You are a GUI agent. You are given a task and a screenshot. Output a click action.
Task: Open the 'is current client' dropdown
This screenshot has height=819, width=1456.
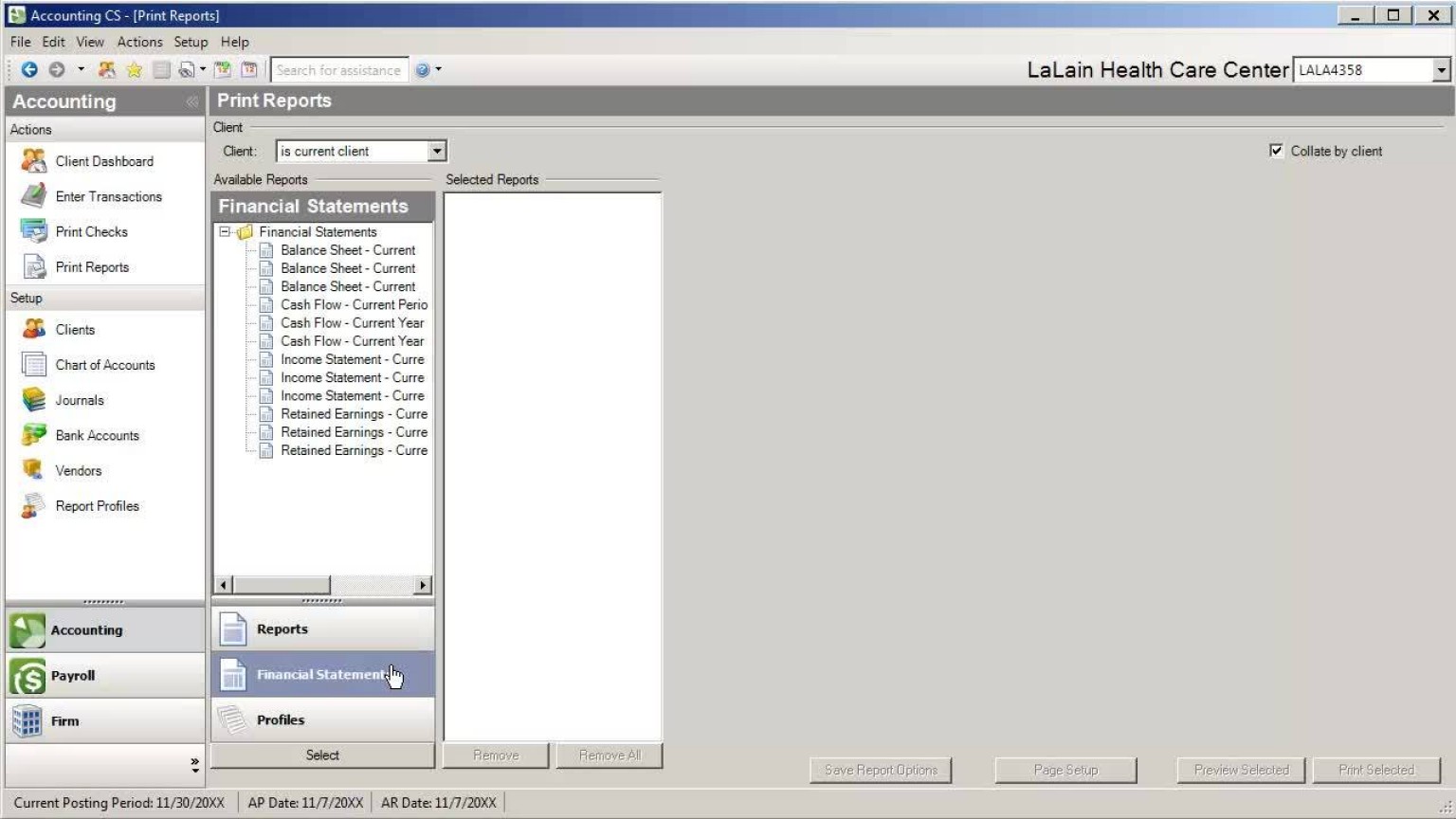point(436,152)
